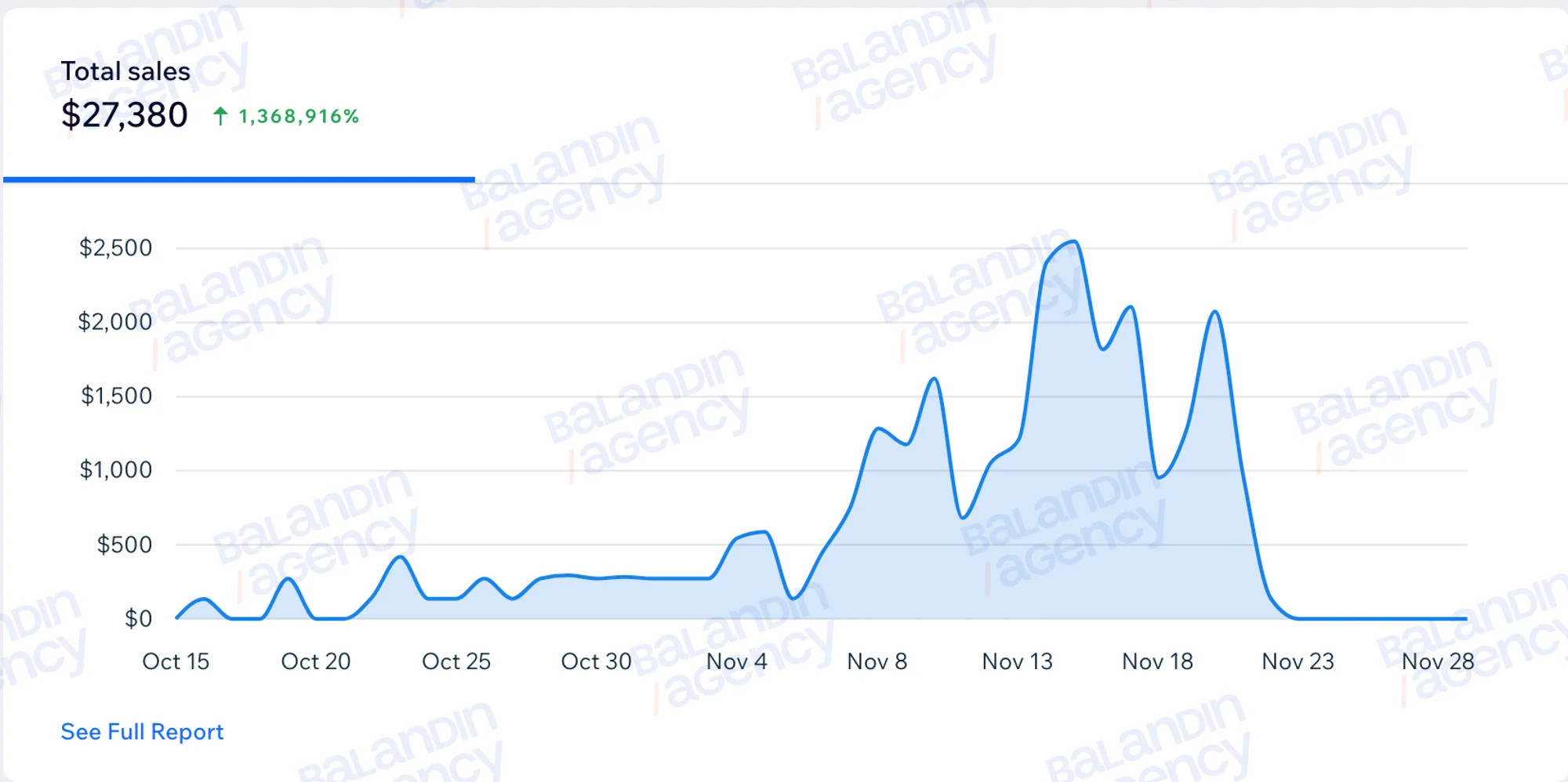Click the Nov 28 date label
The width and height of the screenshot is (1568, 782).
(1439, 661)
